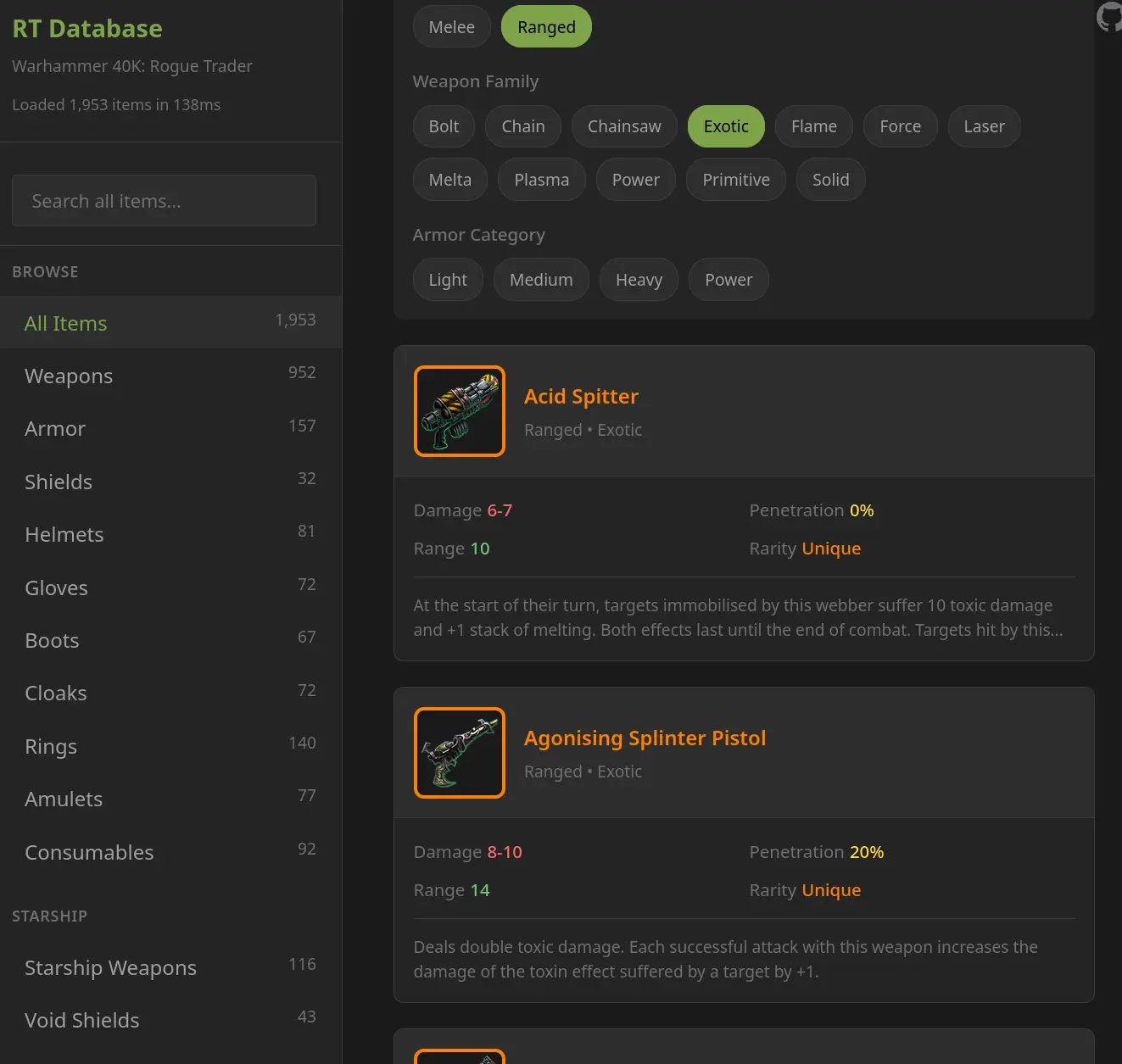Pick the Flame weapon family filter
Screen dimensions: 1122x1064
tap(813, 126)
